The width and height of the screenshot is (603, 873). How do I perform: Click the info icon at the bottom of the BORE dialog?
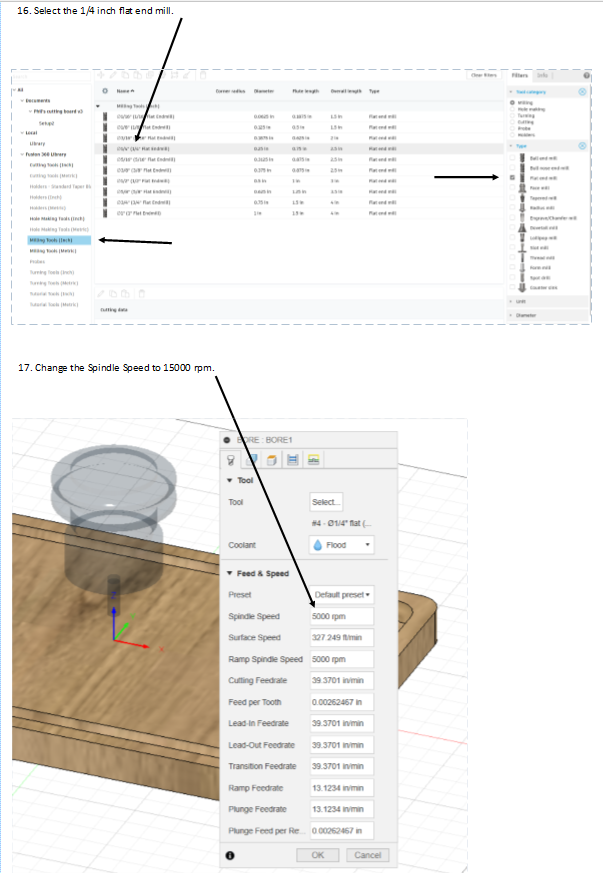[230, 855]
